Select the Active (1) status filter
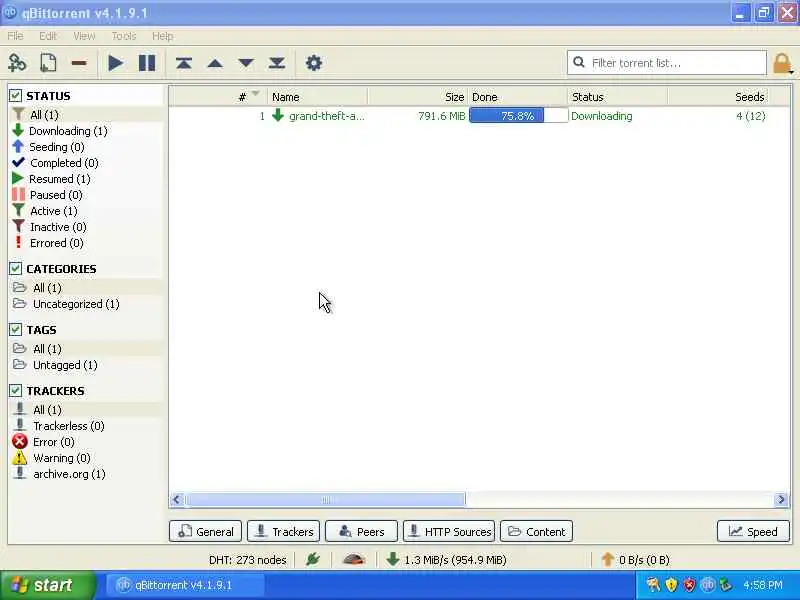 [53, 211]
